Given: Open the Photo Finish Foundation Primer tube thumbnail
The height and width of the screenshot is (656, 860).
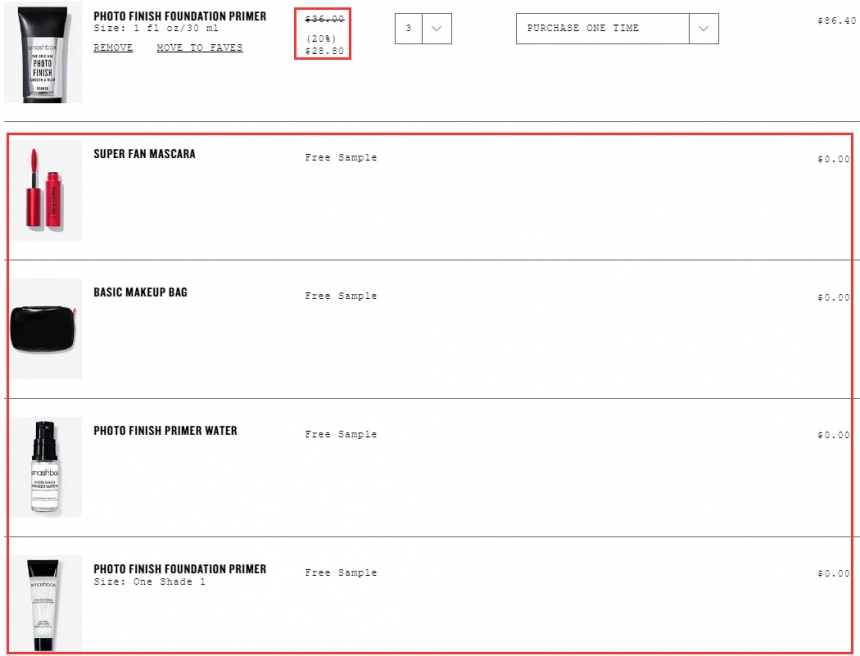Looking at the screenshot, I should tap(43, 53).
